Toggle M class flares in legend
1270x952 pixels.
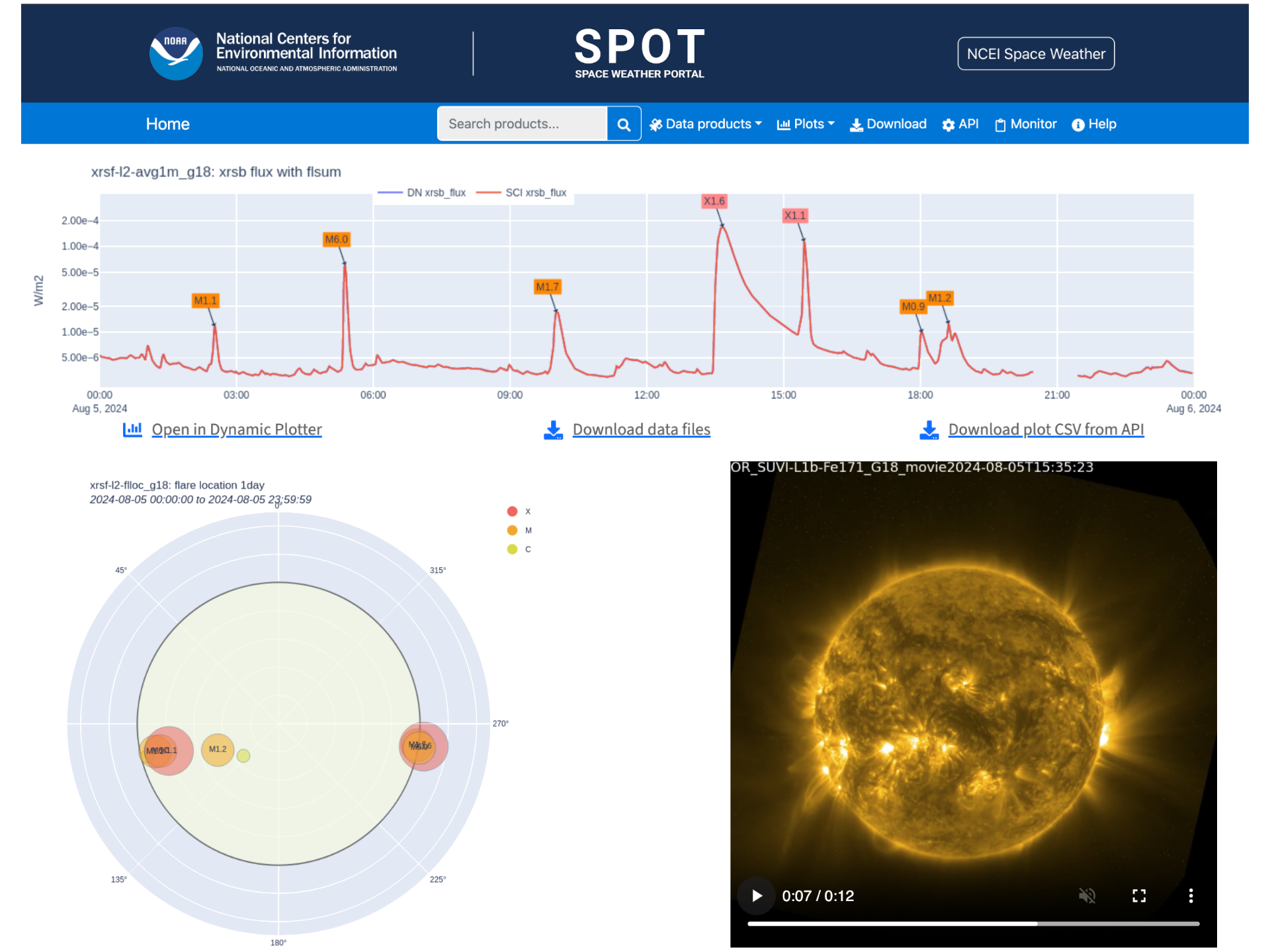tap(519, 530)
